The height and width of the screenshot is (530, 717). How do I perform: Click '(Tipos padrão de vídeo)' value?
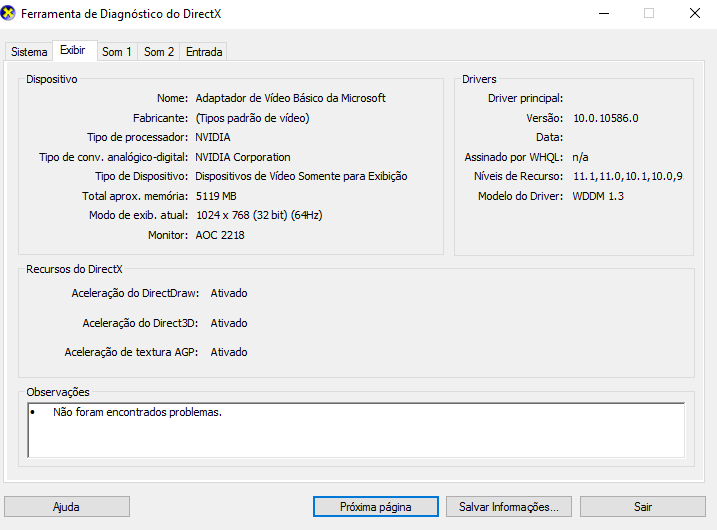(252, 118)
